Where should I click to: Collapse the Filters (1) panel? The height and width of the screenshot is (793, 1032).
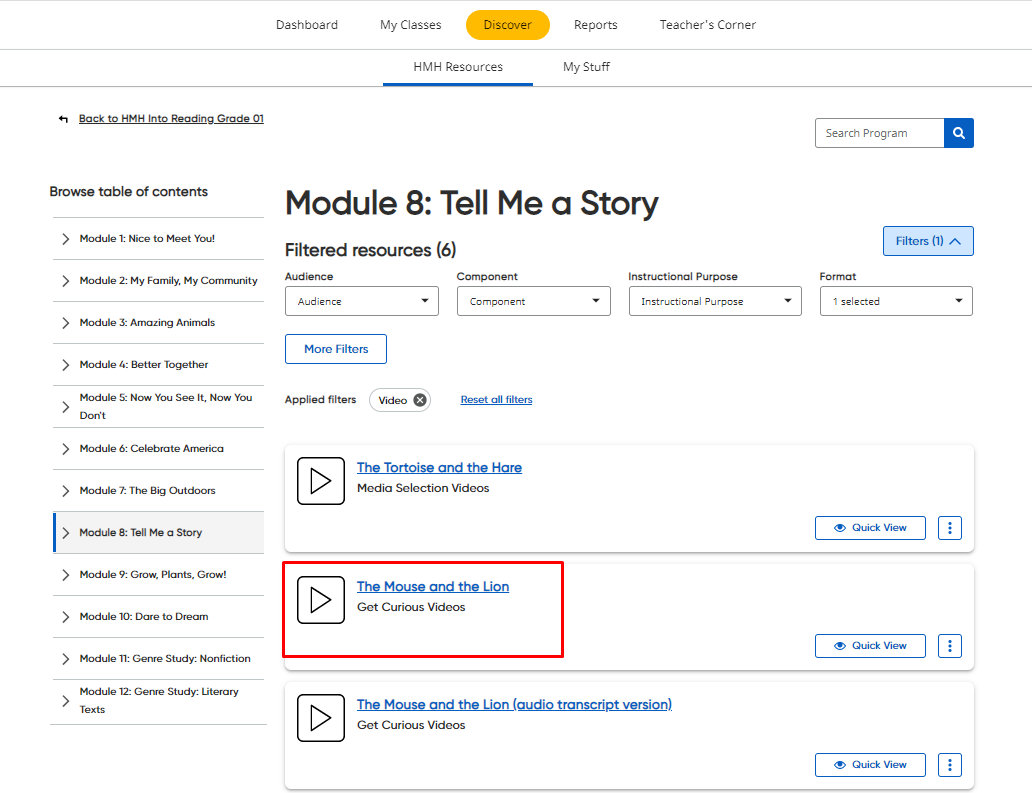tap(927, 241)
